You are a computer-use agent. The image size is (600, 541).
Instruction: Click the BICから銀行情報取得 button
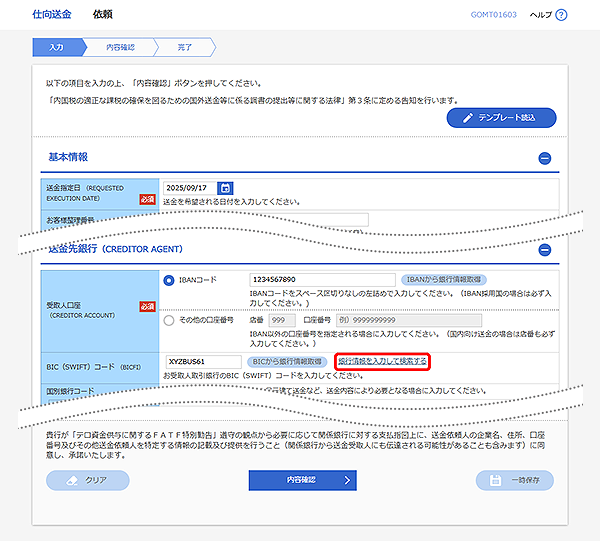[287, 362]
